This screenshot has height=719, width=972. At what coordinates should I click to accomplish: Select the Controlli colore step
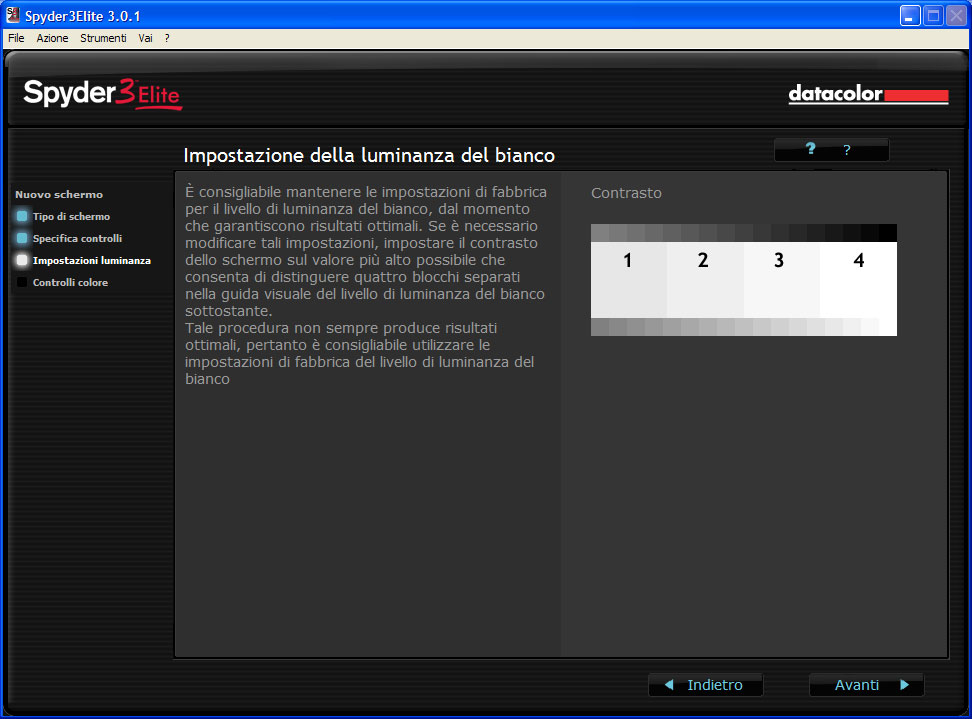(x=70, y=283)
